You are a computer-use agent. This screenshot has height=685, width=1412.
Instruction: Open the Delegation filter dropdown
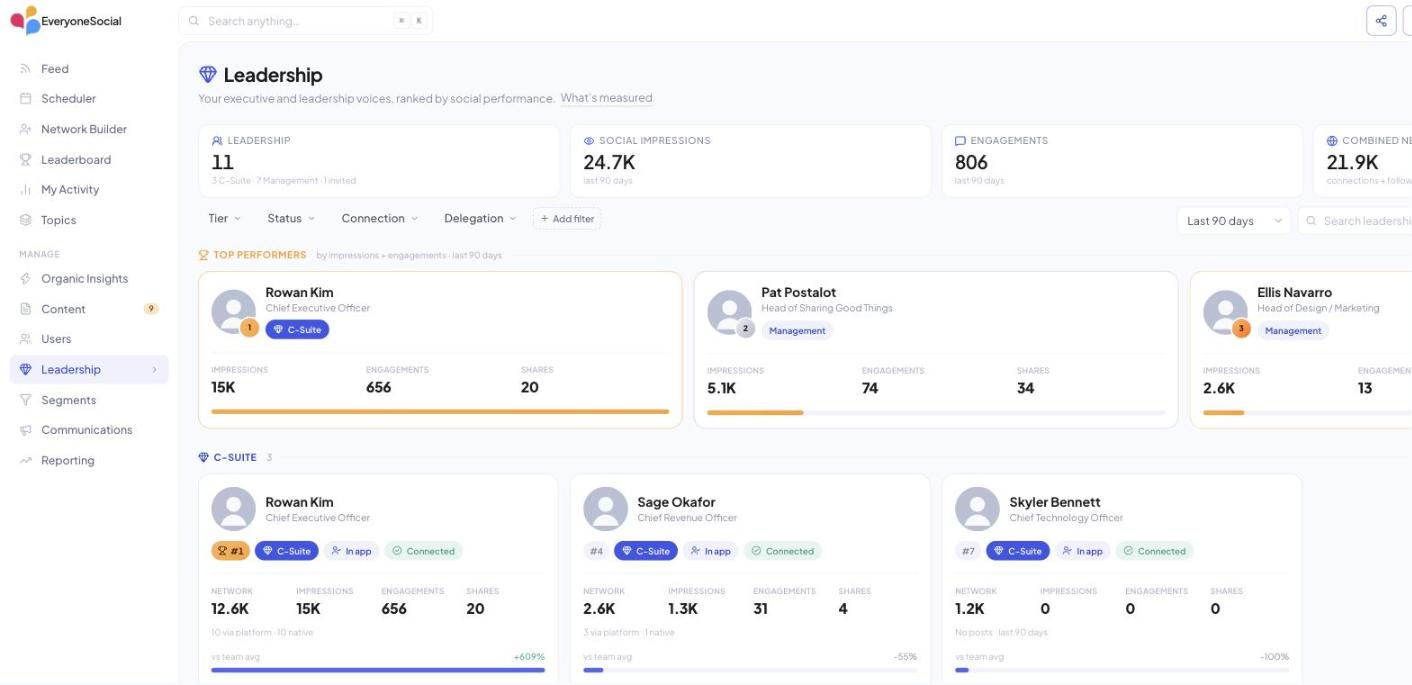coord(481,218)
